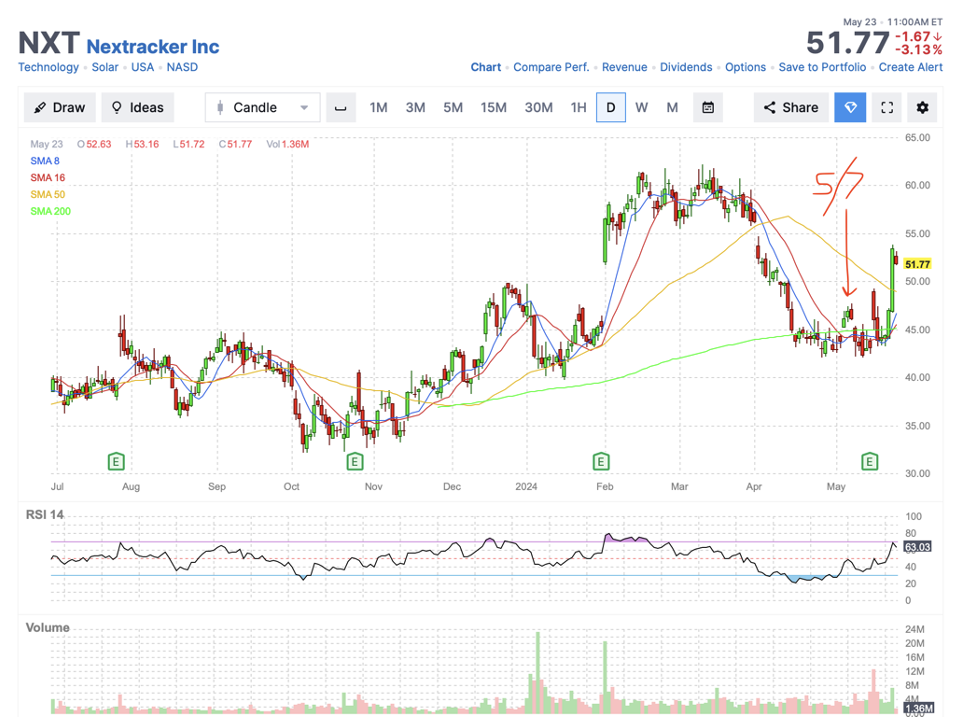967x725 pixels.
Task: Click Create Alert
Action: tap(910, 67)
